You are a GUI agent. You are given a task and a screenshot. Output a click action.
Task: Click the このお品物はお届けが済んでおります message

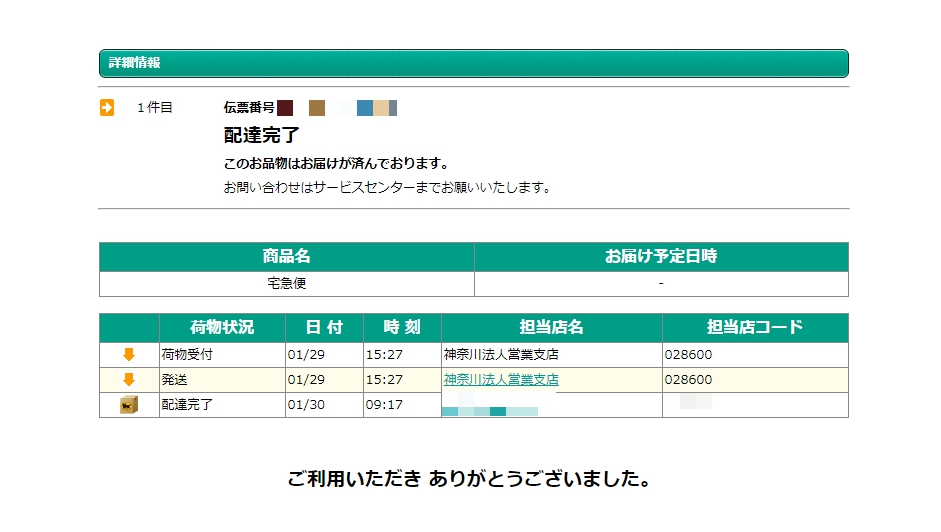click(x=335, y=163)
